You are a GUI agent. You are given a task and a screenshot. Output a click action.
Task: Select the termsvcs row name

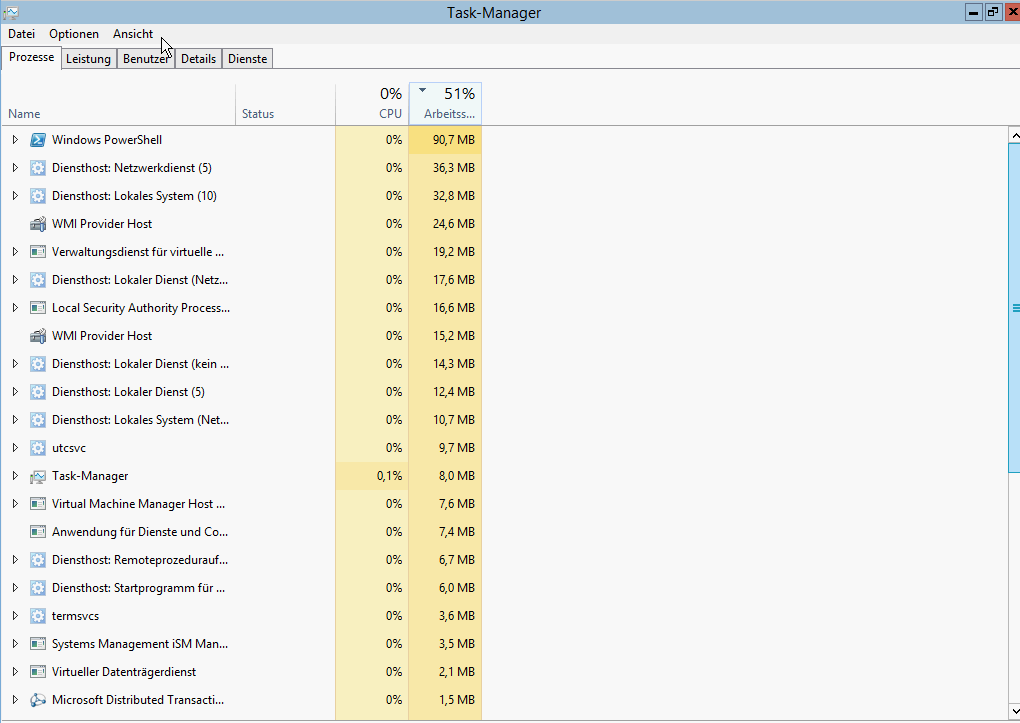(75, 616)
